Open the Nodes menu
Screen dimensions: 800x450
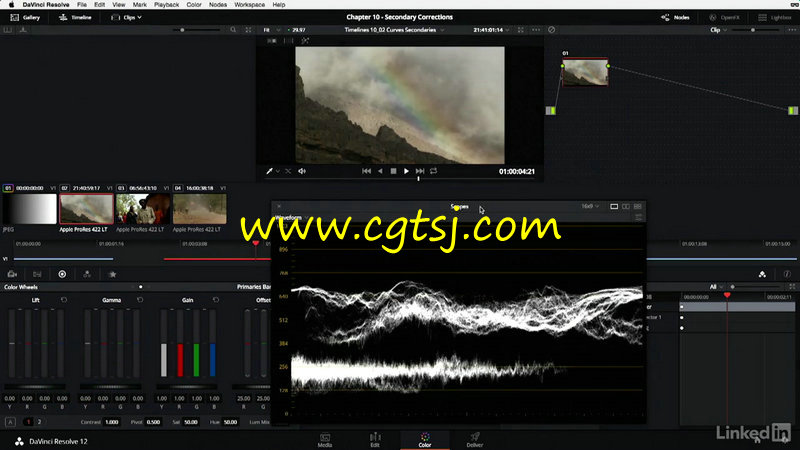point(218,5)
